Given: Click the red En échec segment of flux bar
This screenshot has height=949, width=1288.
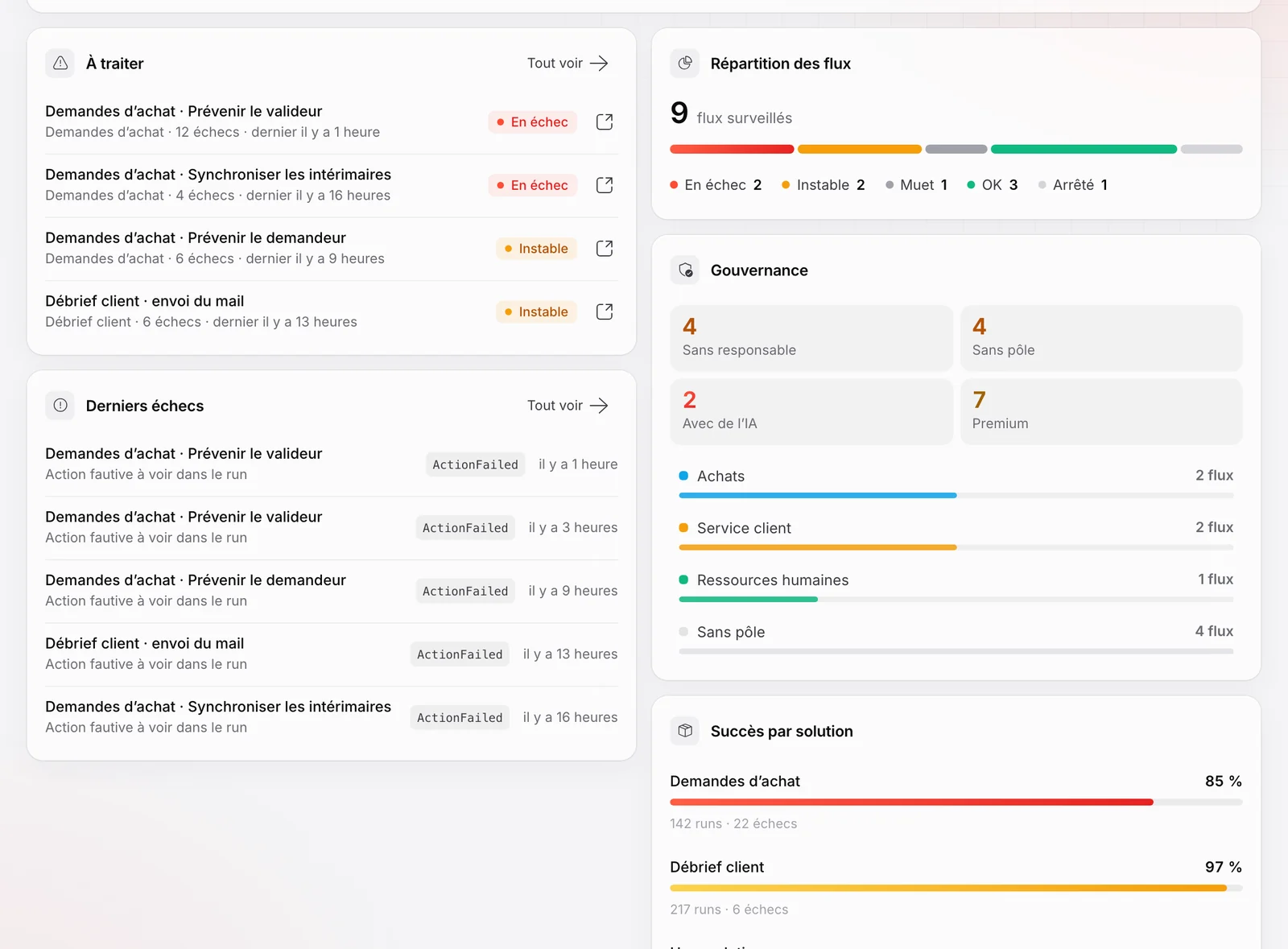Looking at the screenshot, I should pyautogui.click(x=732, y=149).
